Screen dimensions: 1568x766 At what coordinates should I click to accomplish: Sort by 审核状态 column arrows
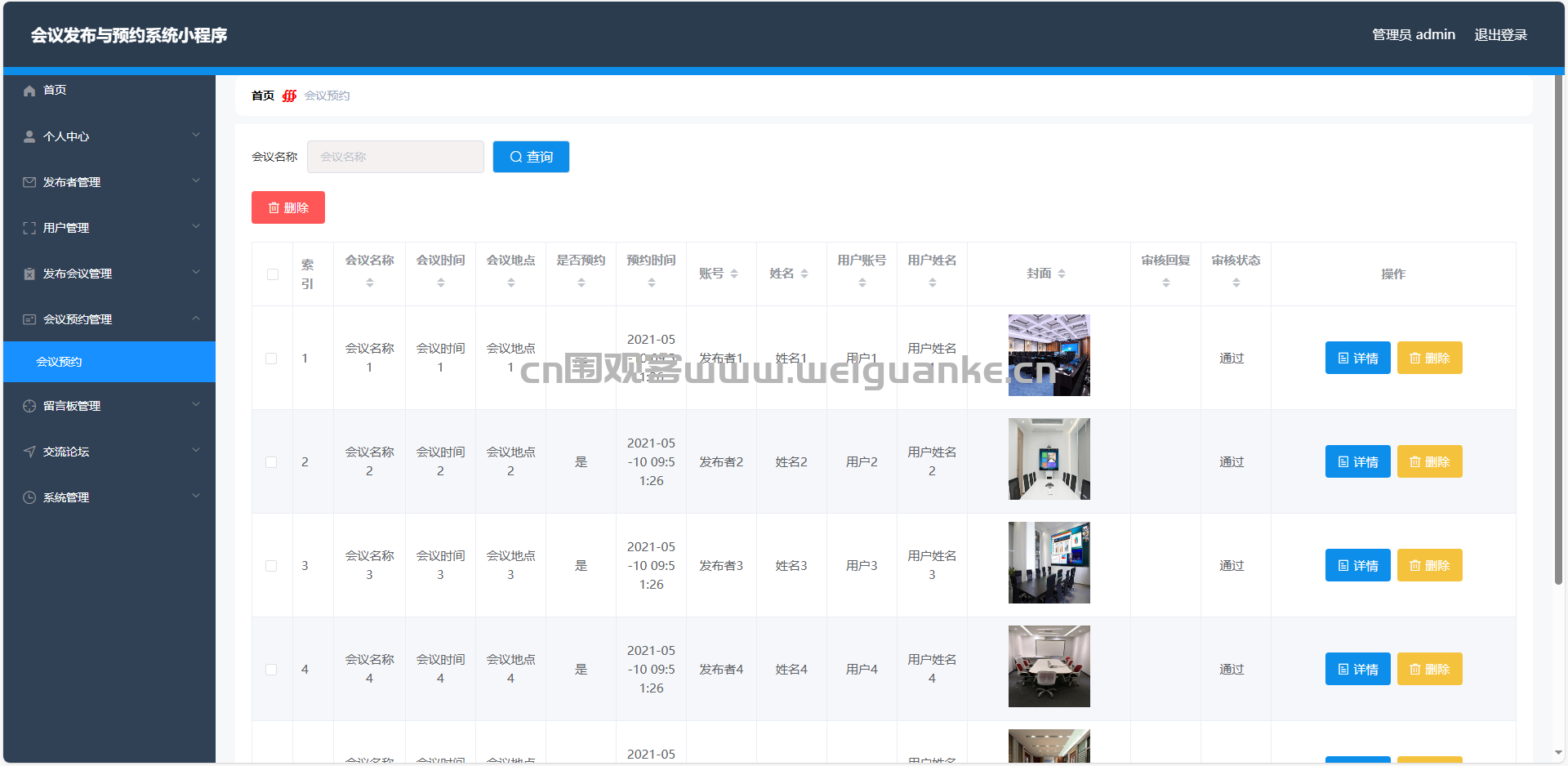point(1236,283)
